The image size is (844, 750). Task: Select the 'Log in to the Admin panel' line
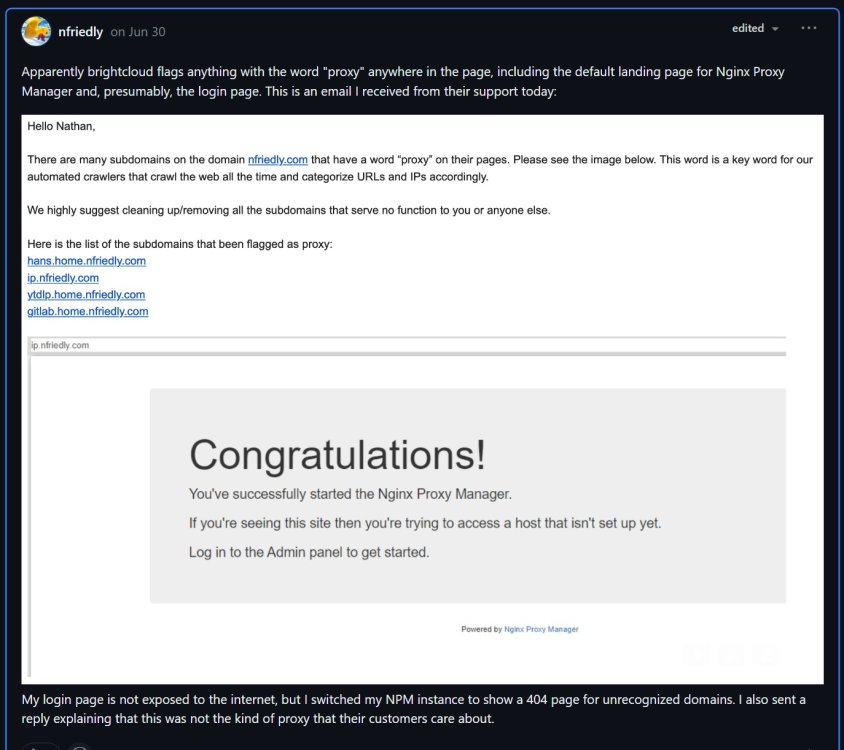(x=309, y=552)
